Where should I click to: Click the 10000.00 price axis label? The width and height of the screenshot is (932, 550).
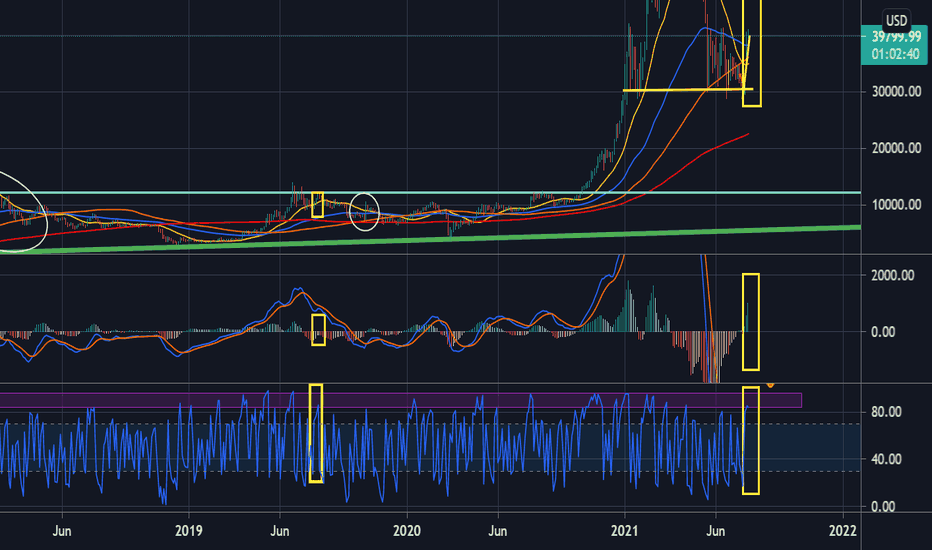[x=896, y=205]
